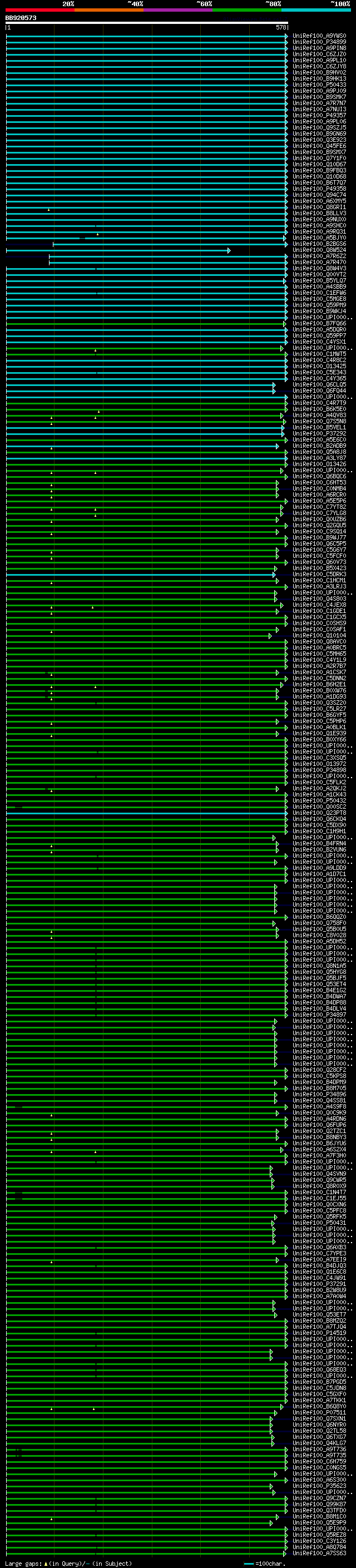Select the UniRef100_B2ADB9 label

319,446
